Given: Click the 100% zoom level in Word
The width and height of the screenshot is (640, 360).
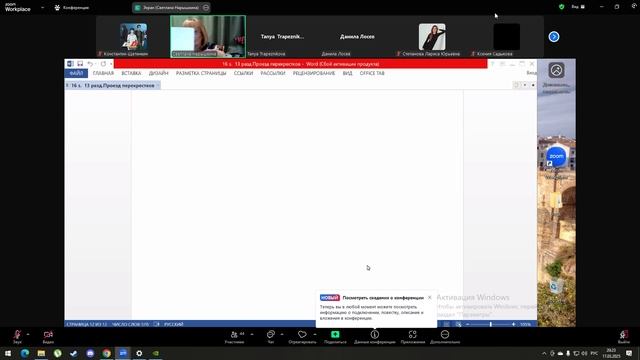Looking at the screenshot, I should (x=525, y=324).
